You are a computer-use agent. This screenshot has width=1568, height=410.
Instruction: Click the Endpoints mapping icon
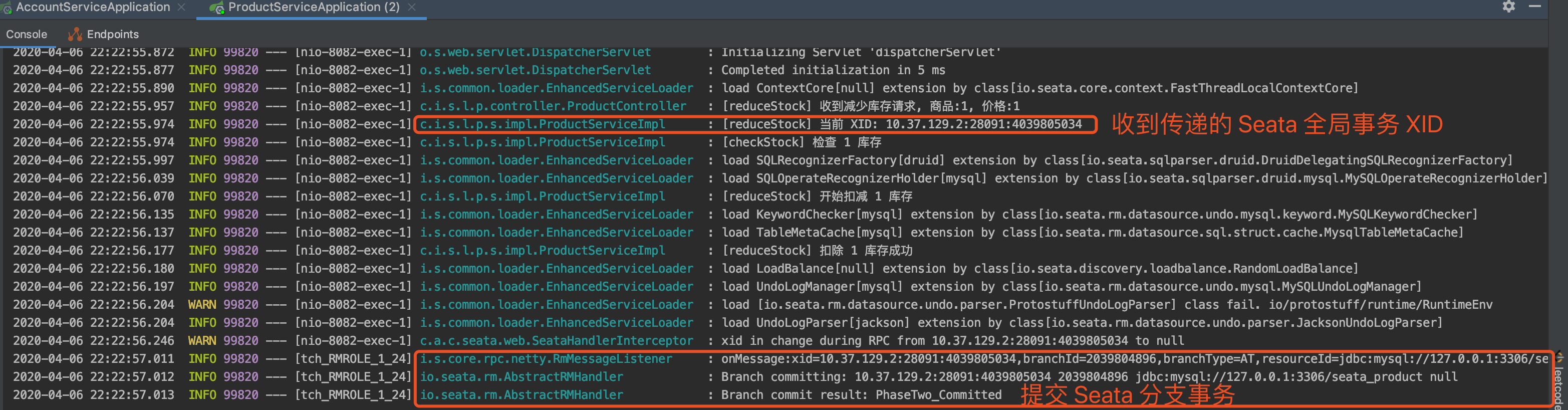pyautogui.click(x=75, y=34)
